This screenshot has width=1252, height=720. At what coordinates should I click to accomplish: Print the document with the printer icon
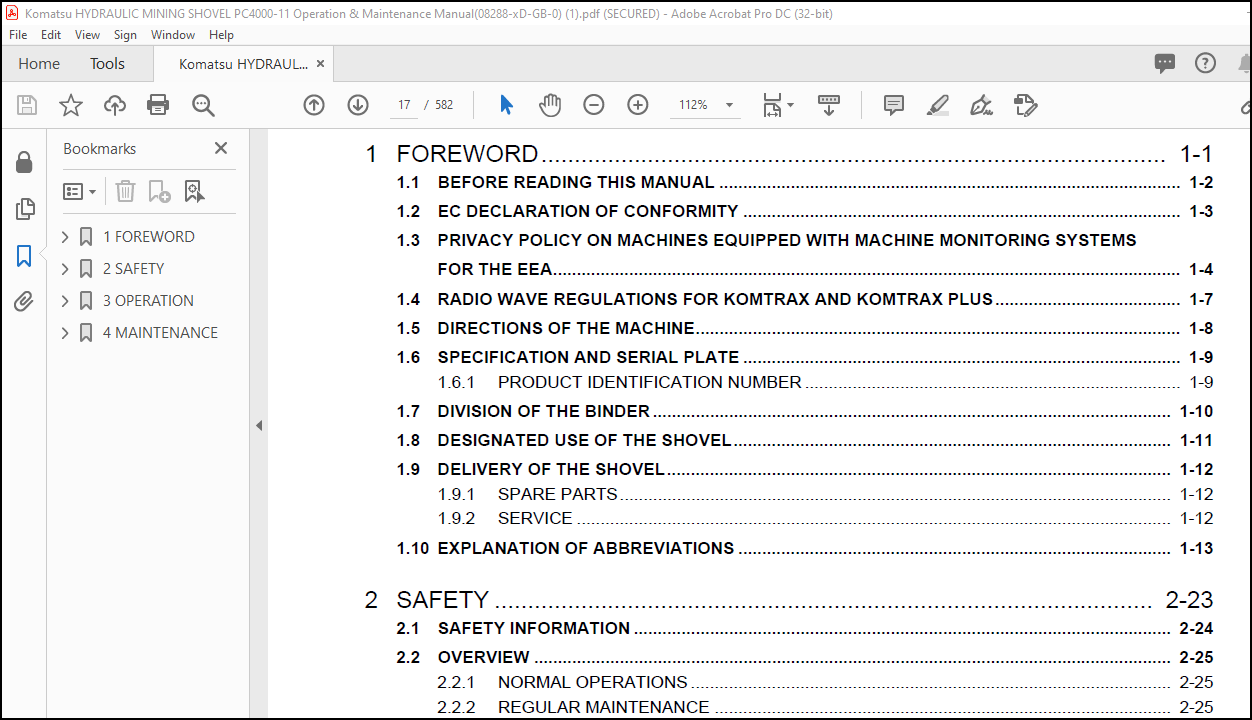158,105
